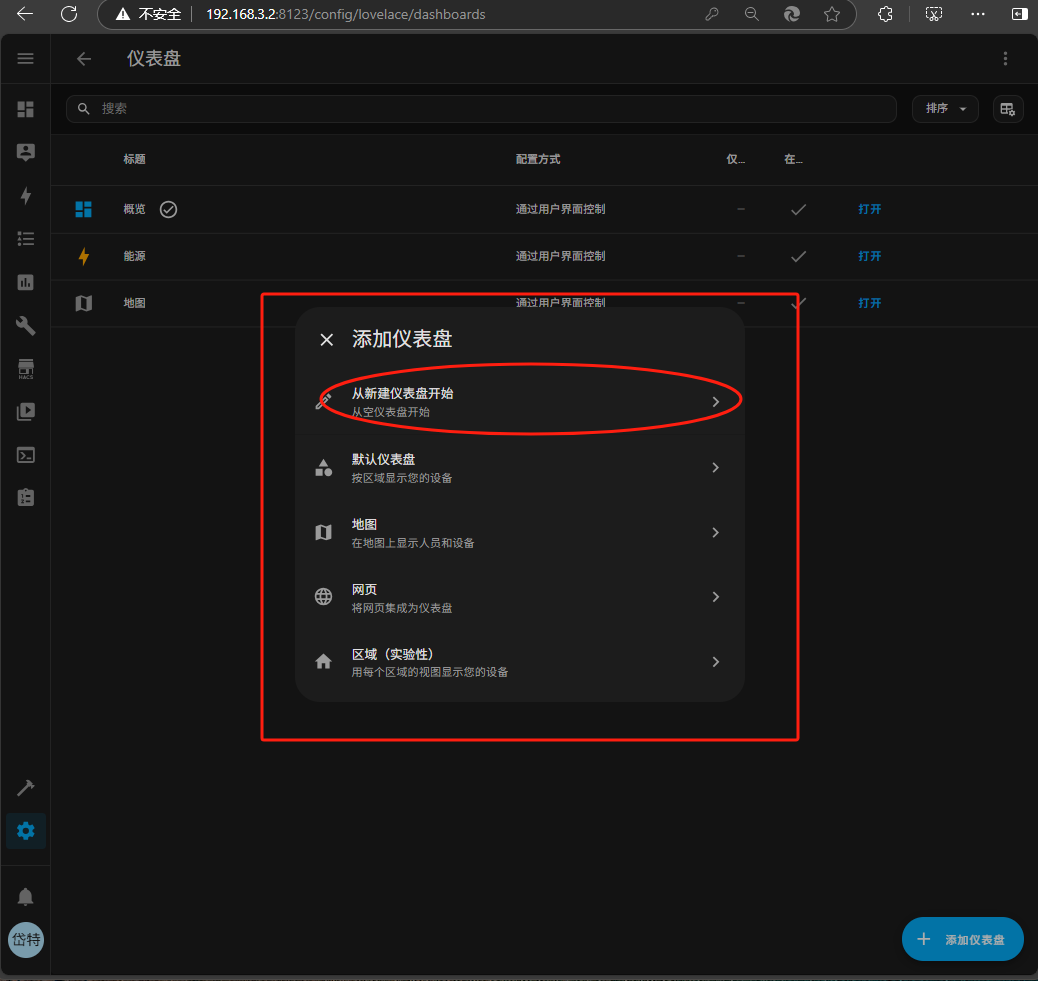Open the Terminal icon in sidebar
The width and height of the screenshot is (1038, 981).
pos(26,455)
